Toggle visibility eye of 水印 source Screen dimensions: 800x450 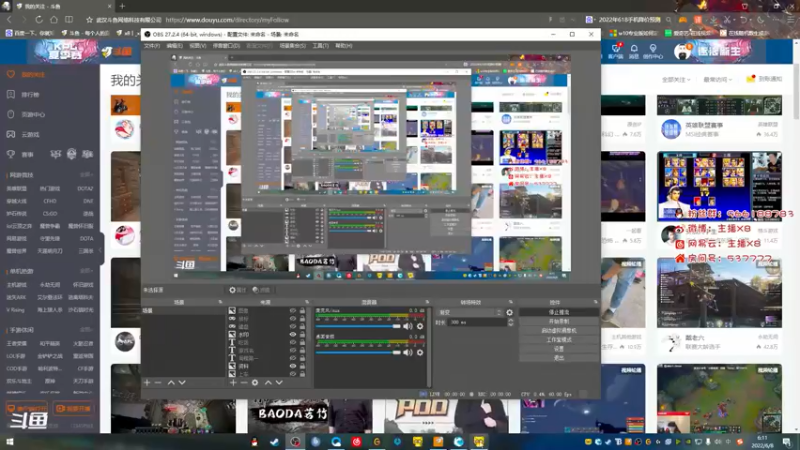click(293, 334)
